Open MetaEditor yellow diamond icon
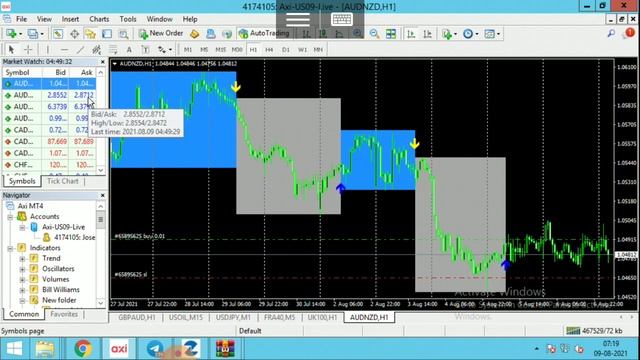 (x=195, y=33)
